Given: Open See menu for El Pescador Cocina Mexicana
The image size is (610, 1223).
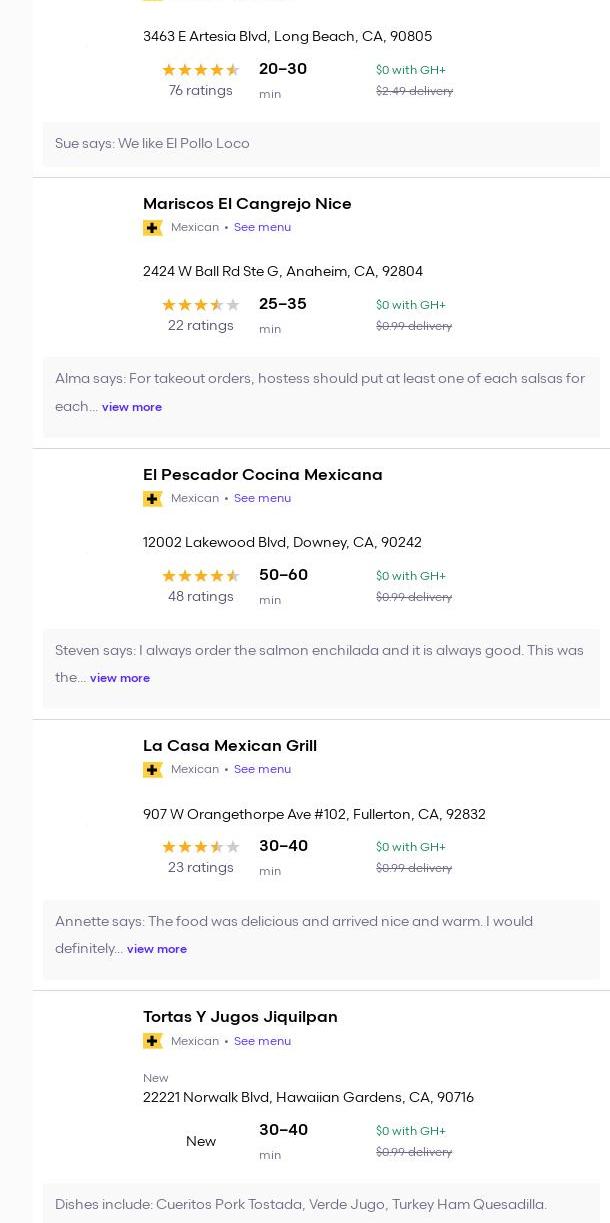Looking at the screenshot, I should pos(262,499).
